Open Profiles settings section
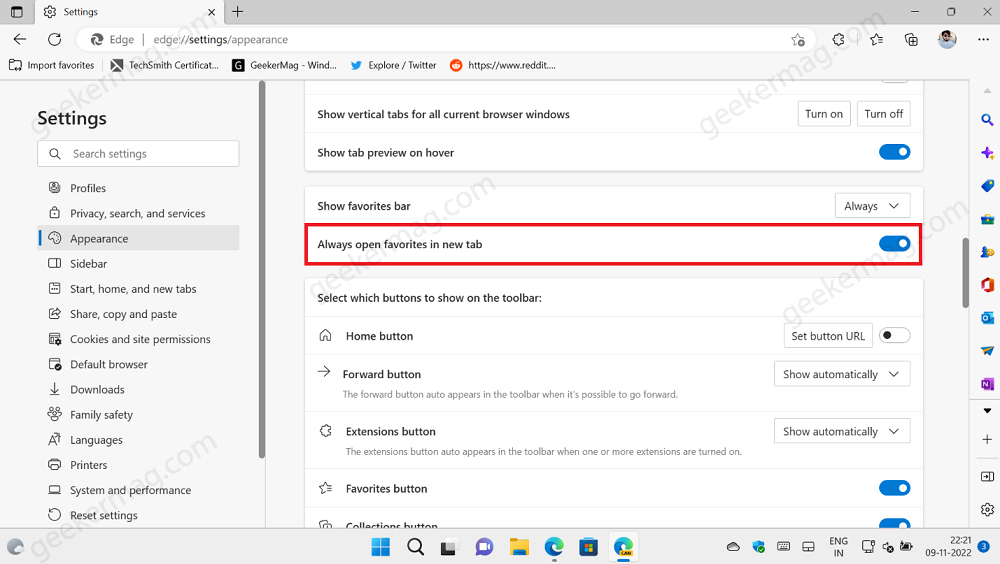This screenshot has width=1000, height=564. (x=138, y=188)
